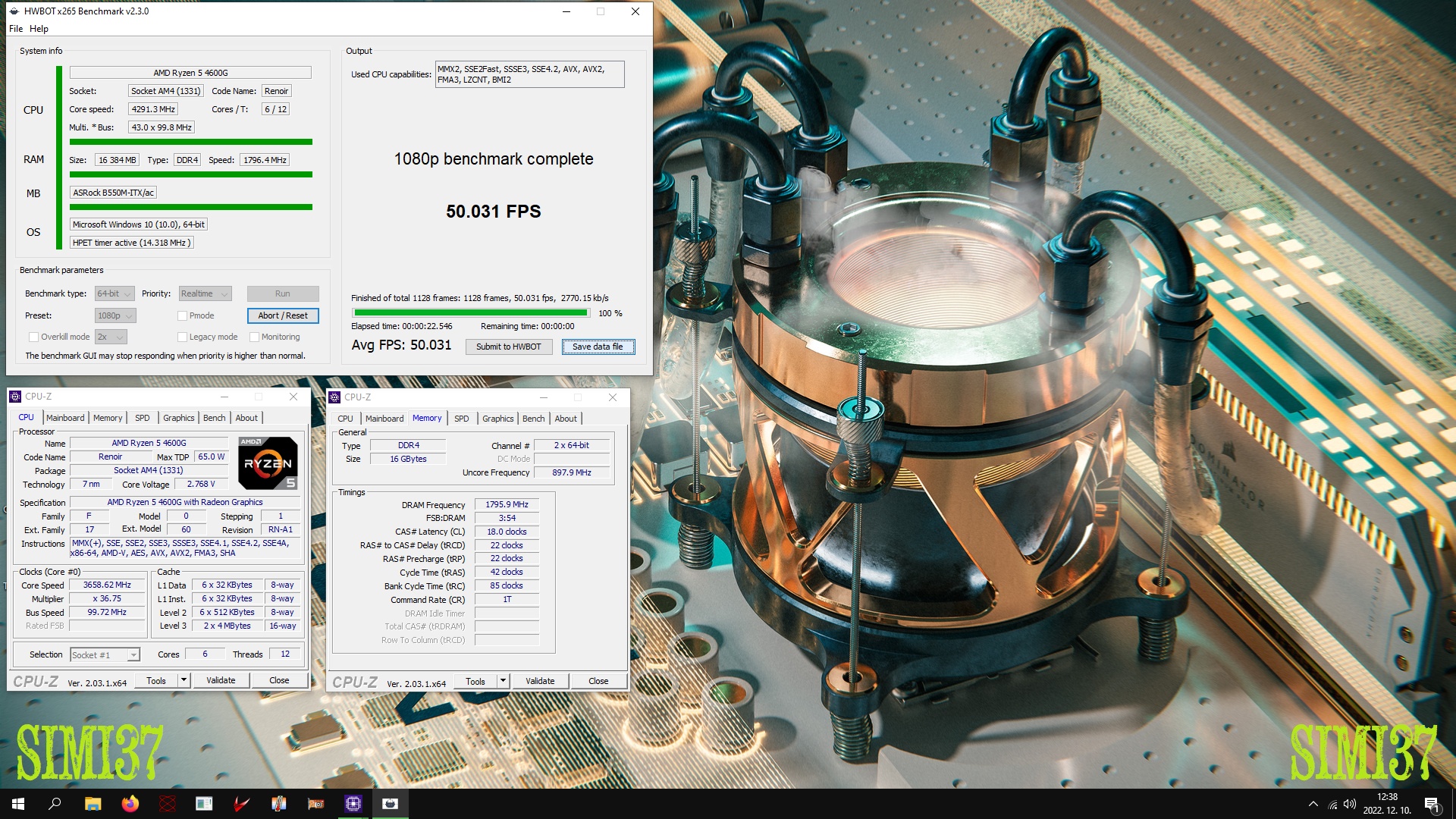Click Abort / Reset button
Image resolution: width=1456 pixels, height=819 pixels.
point(283,315)
